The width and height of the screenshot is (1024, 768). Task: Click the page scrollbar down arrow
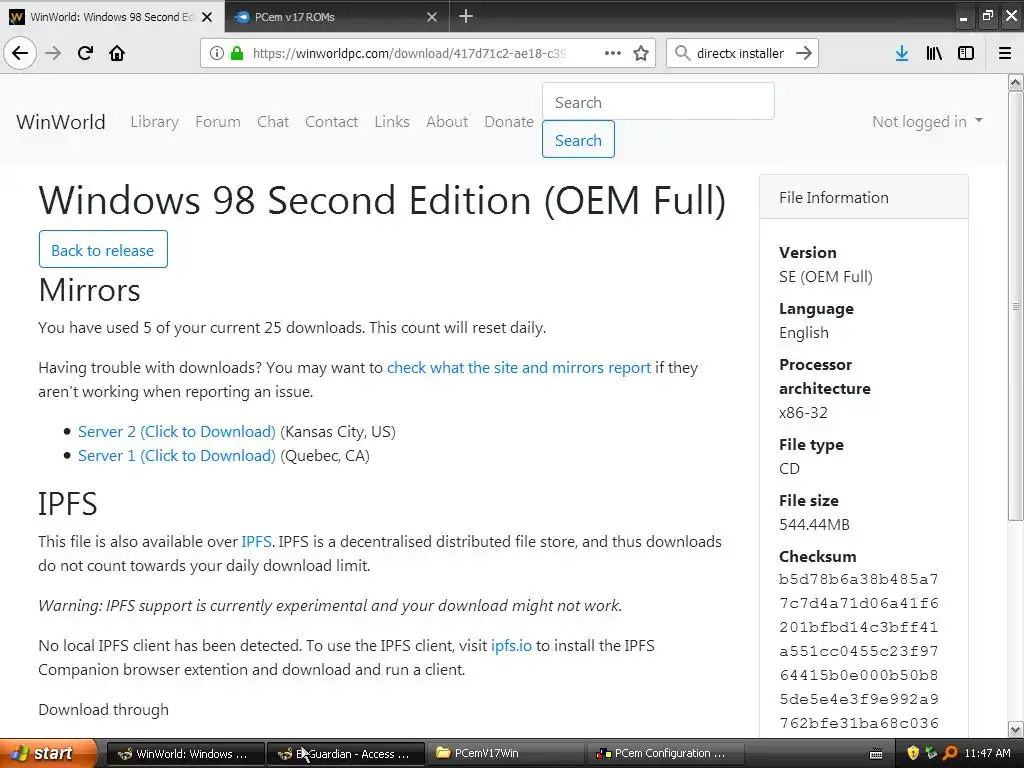click(x=1015, y=729)
